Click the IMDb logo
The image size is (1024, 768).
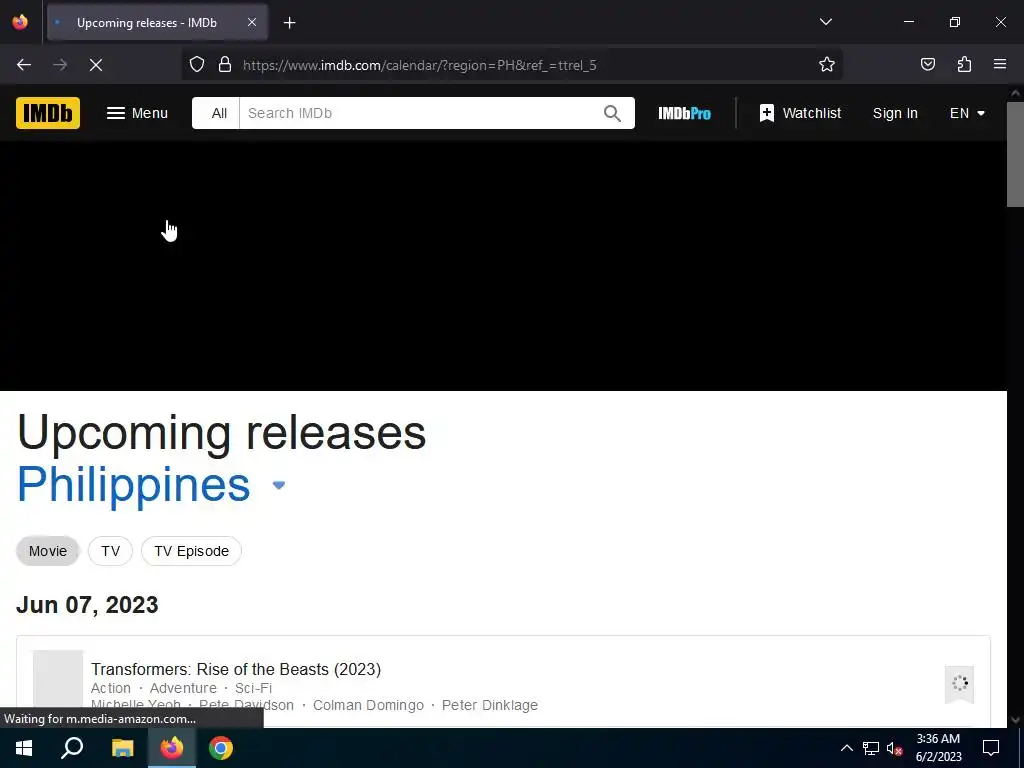[48, 113]
